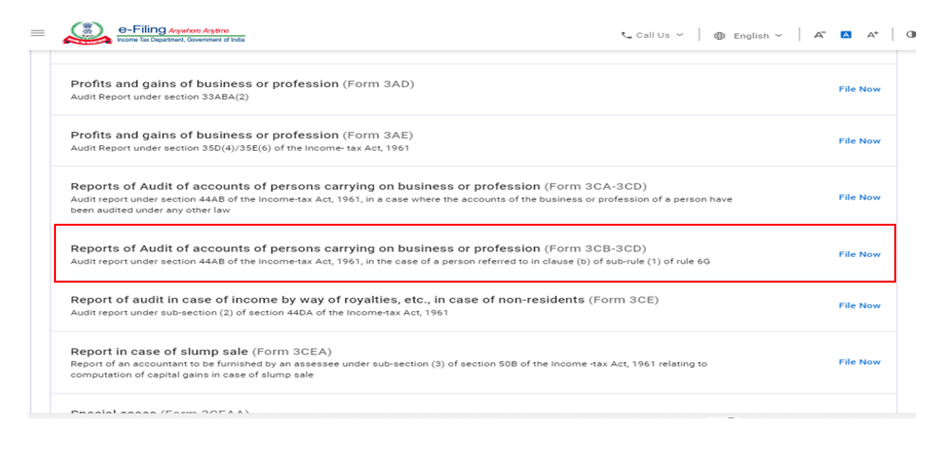File Now for Form 3CB-3CD
The width and height of the screenshot is (936, 460).
[x=859, y=254]
